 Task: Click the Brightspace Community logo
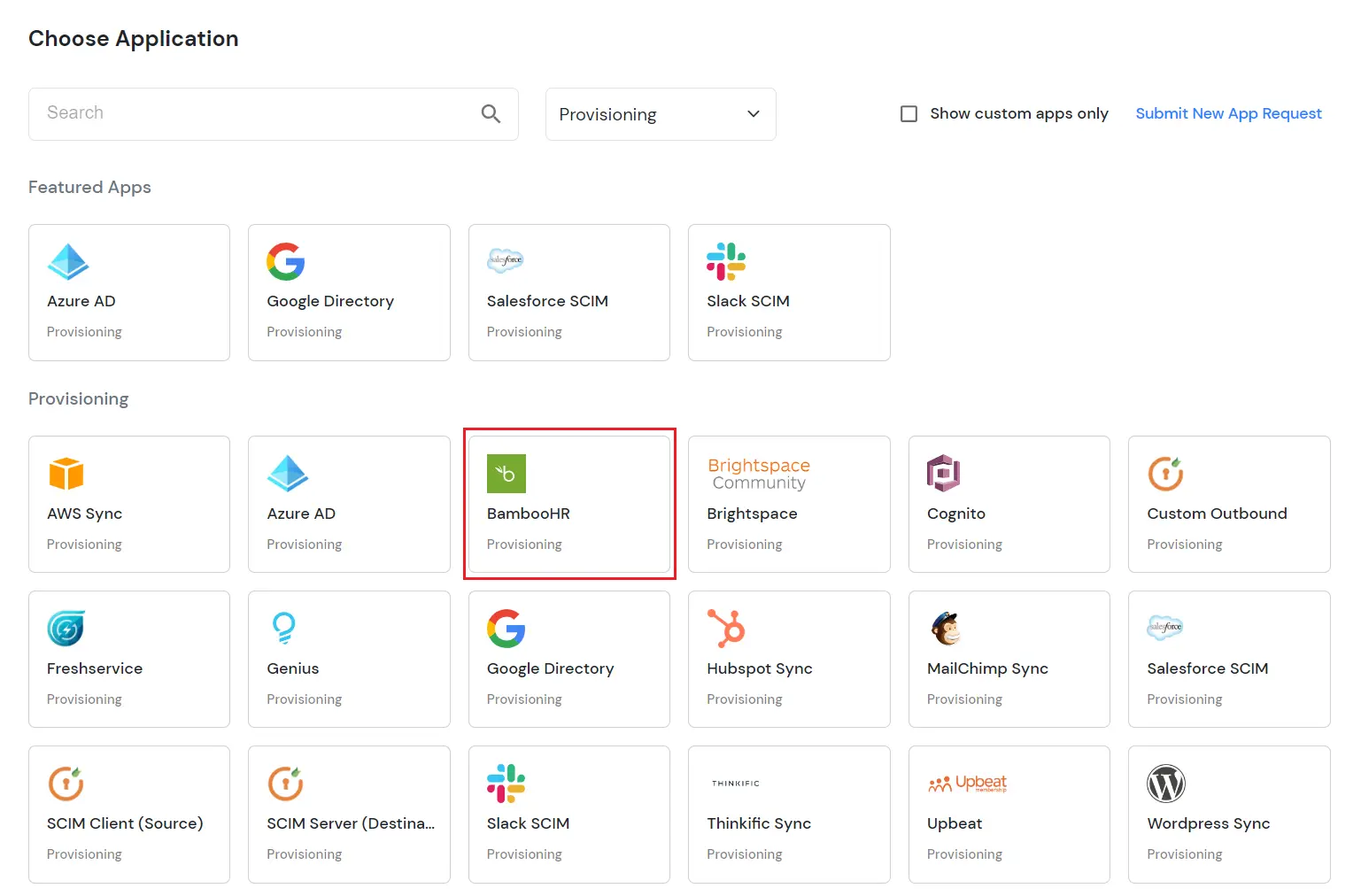759,474
